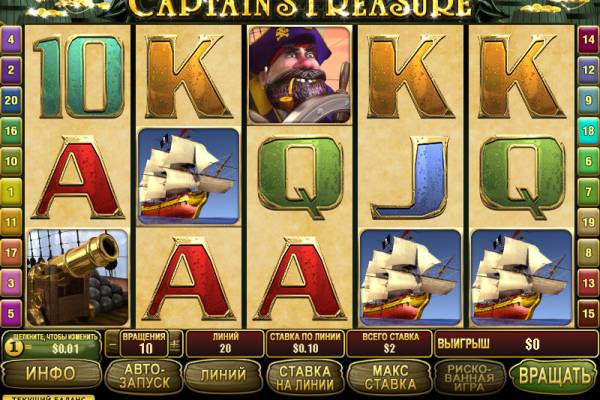Toggle payline marker 15

pyautogui.click(x=588, y=313)
